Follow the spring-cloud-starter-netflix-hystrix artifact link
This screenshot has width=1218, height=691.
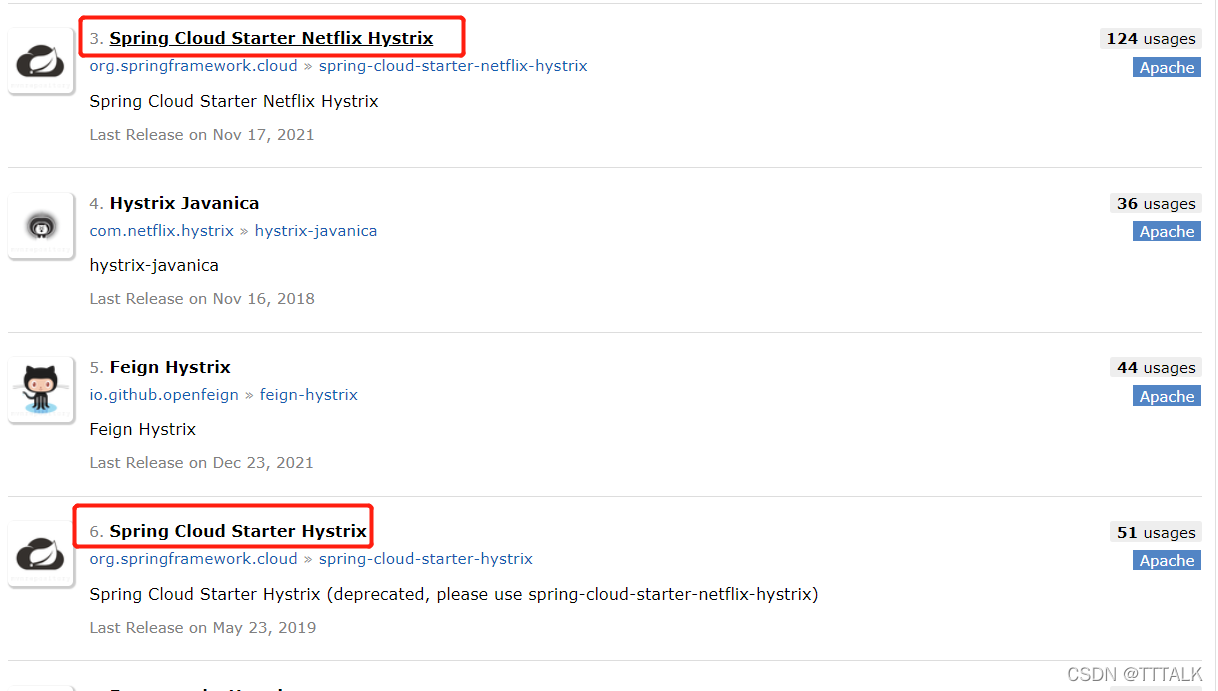453,66
